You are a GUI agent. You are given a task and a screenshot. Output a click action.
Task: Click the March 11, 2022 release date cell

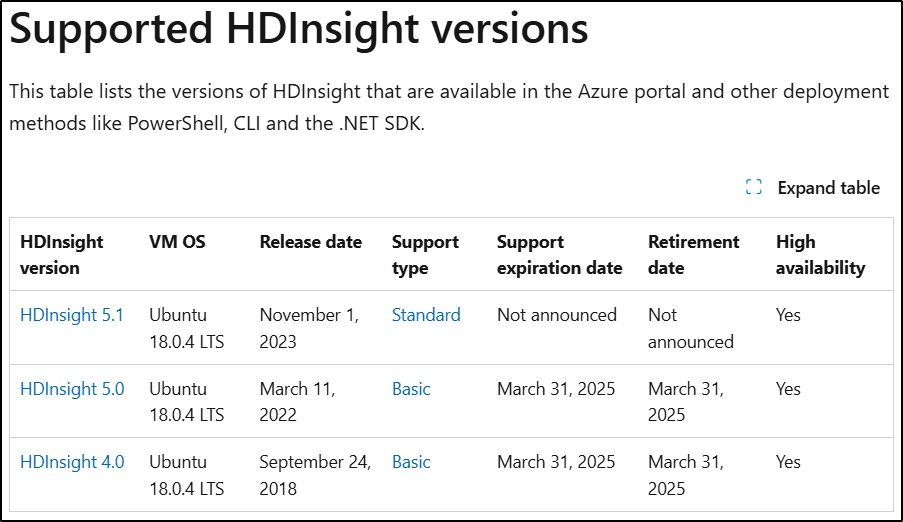click(x=298, y=402)
